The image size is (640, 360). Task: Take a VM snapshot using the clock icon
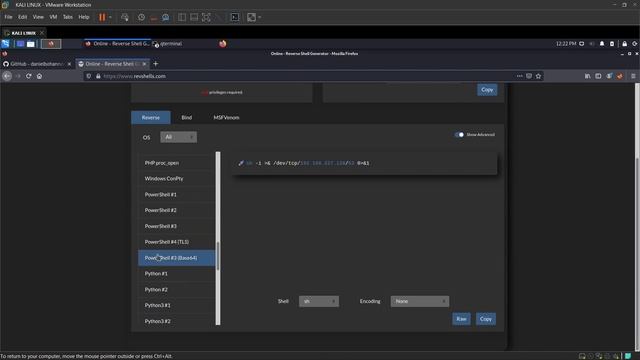tap(141, 17)
